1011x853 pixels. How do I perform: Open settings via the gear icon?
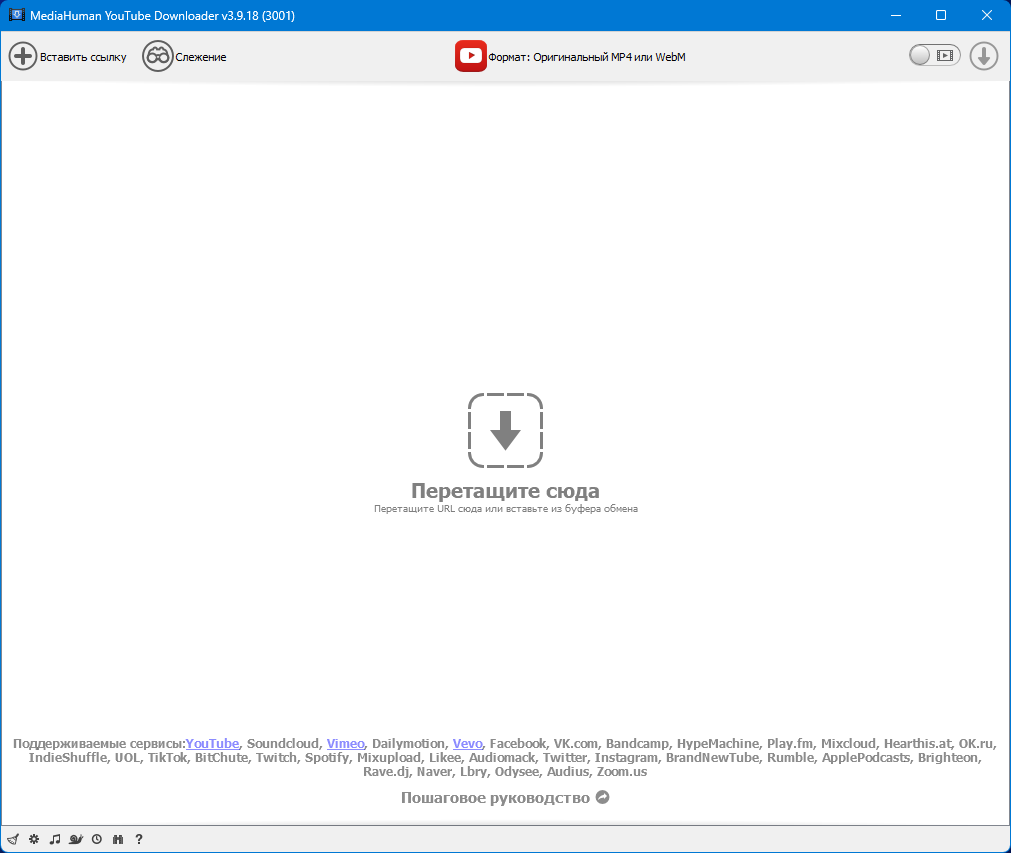tap(34, 839)
